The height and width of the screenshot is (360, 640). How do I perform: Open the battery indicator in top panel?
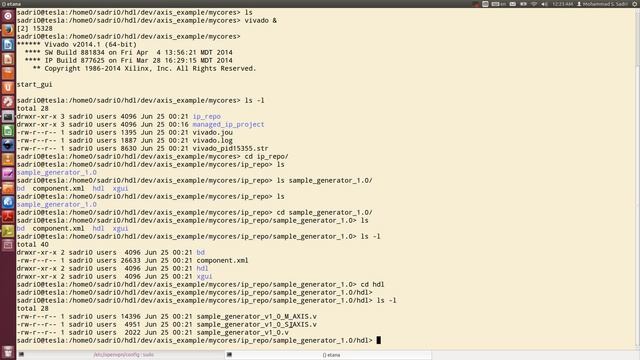tap(523, 4)
